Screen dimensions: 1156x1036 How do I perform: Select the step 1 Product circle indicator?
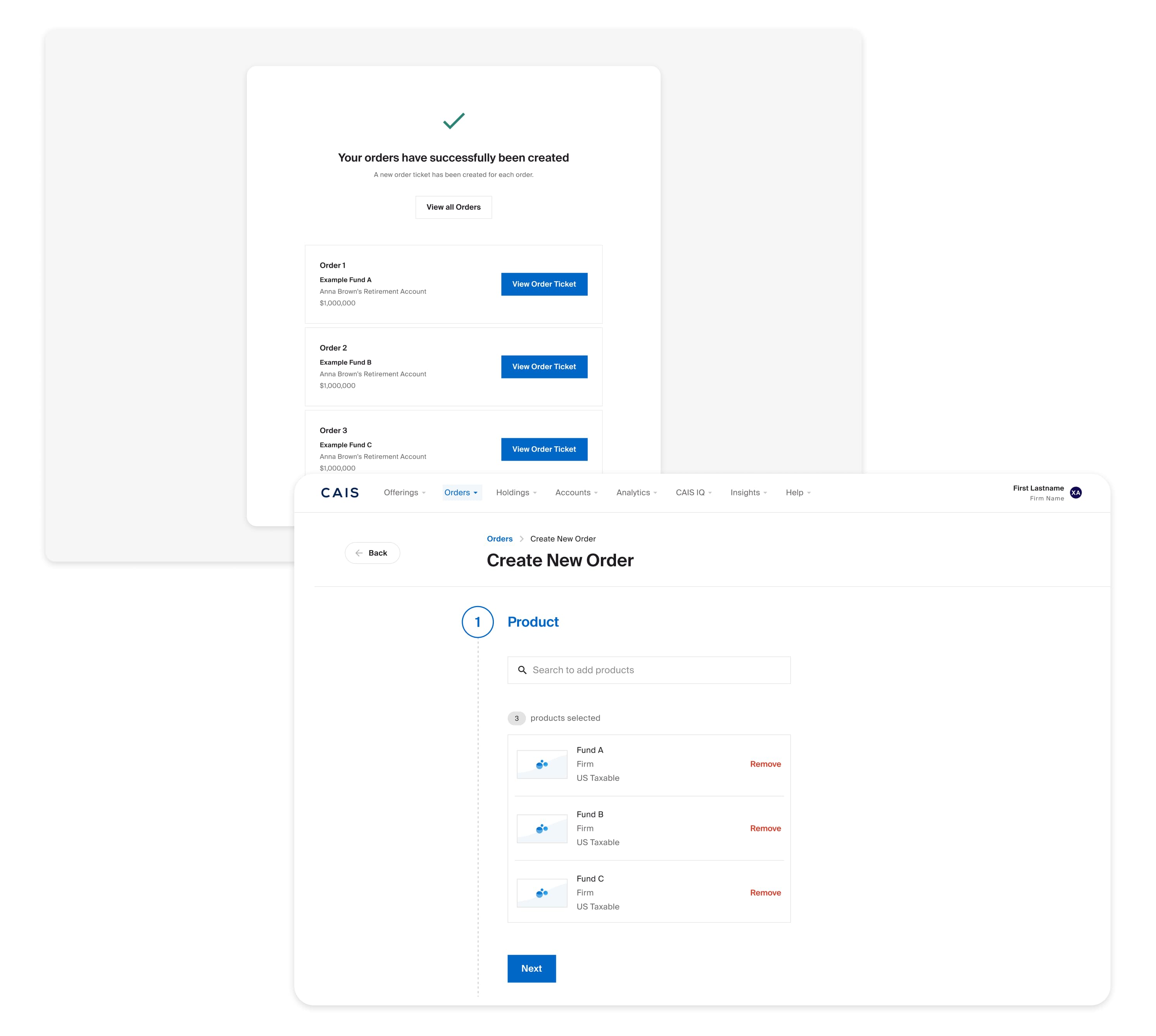478,622
